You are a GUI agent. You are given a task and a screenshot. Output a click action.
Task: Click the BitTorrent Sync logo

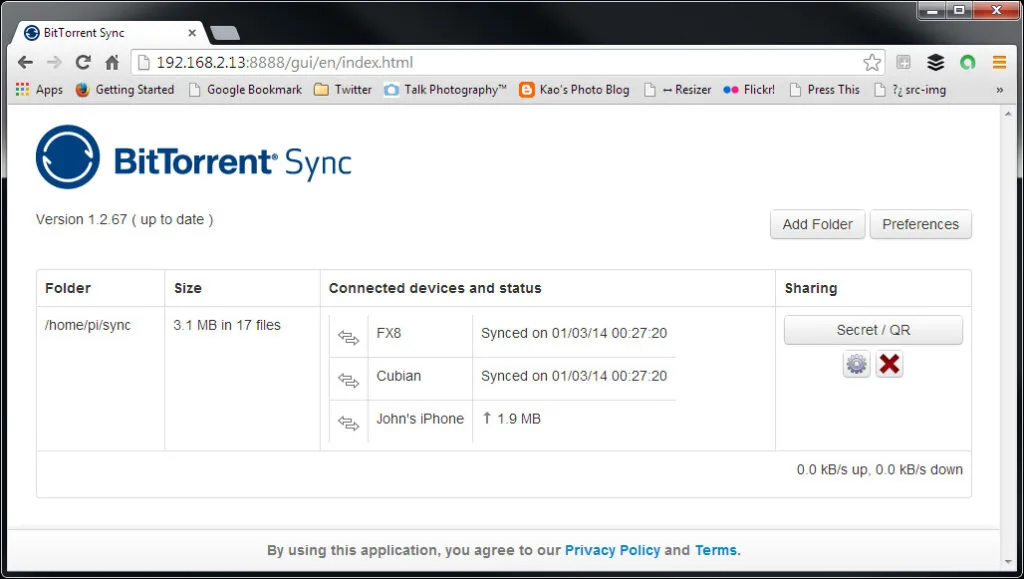(193, 157)
